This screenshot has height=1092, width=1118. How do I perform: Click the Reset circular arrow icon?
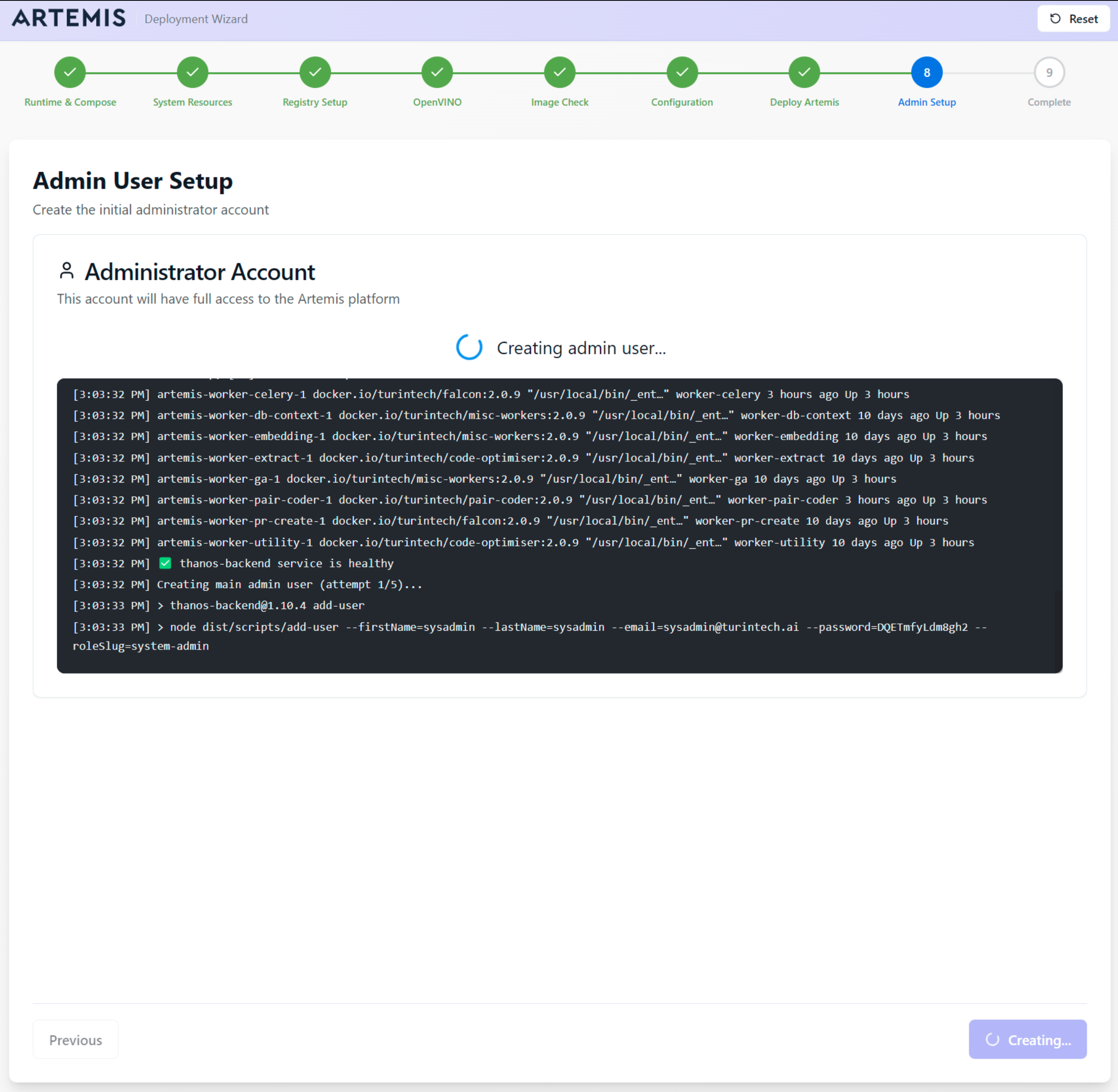[1055, 18]
